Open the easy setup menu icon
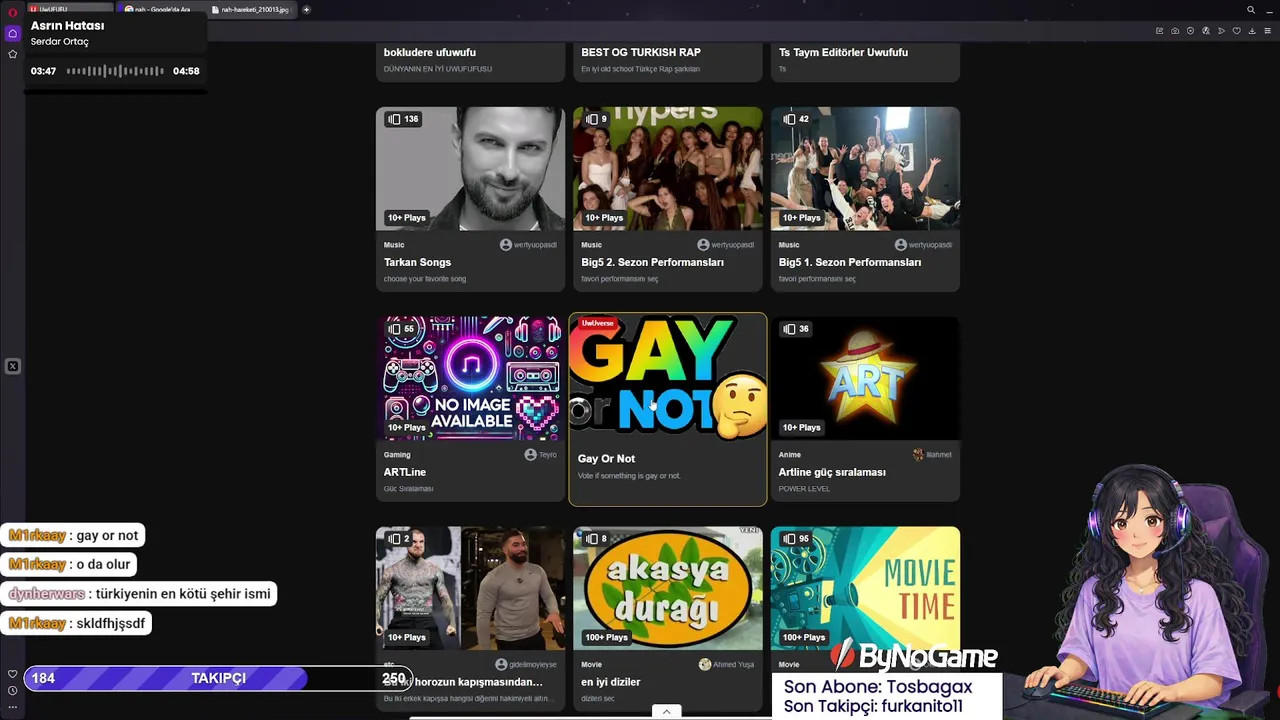Viewport: 1280px width, 720px height. coord(1267,31)
